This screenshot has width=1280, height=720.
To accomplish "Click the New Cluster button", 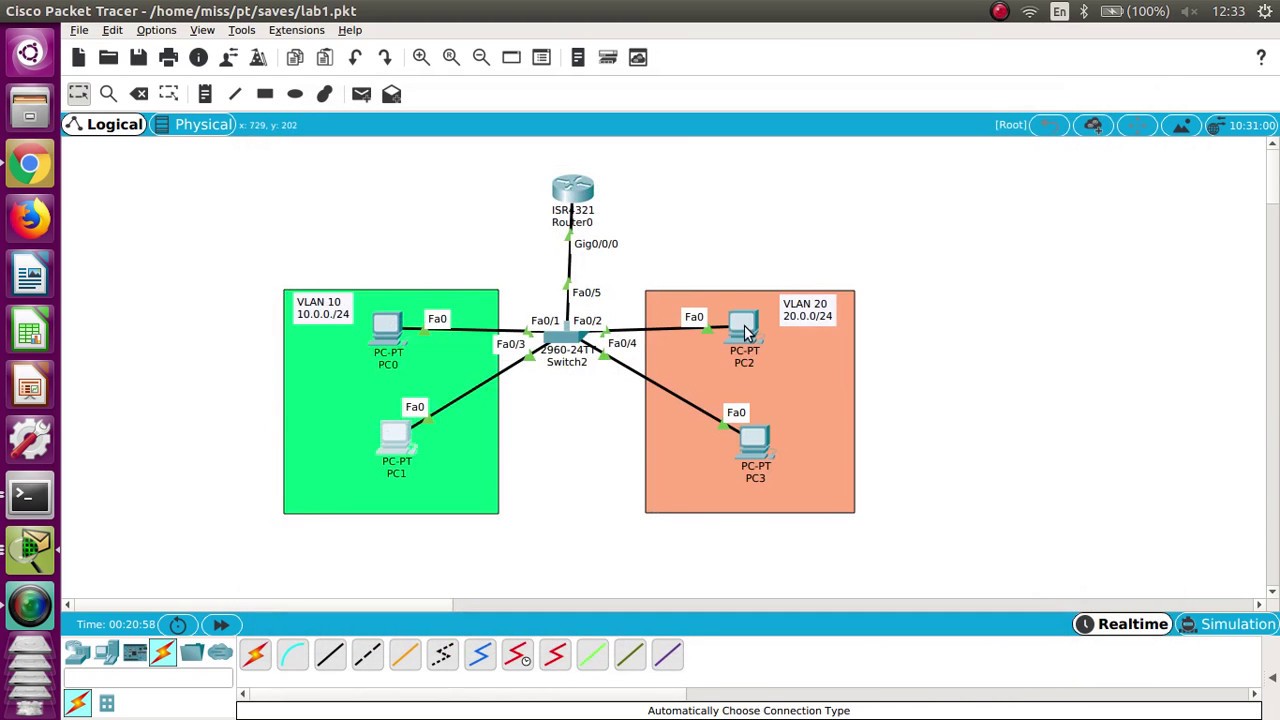I will (1093, 125).
